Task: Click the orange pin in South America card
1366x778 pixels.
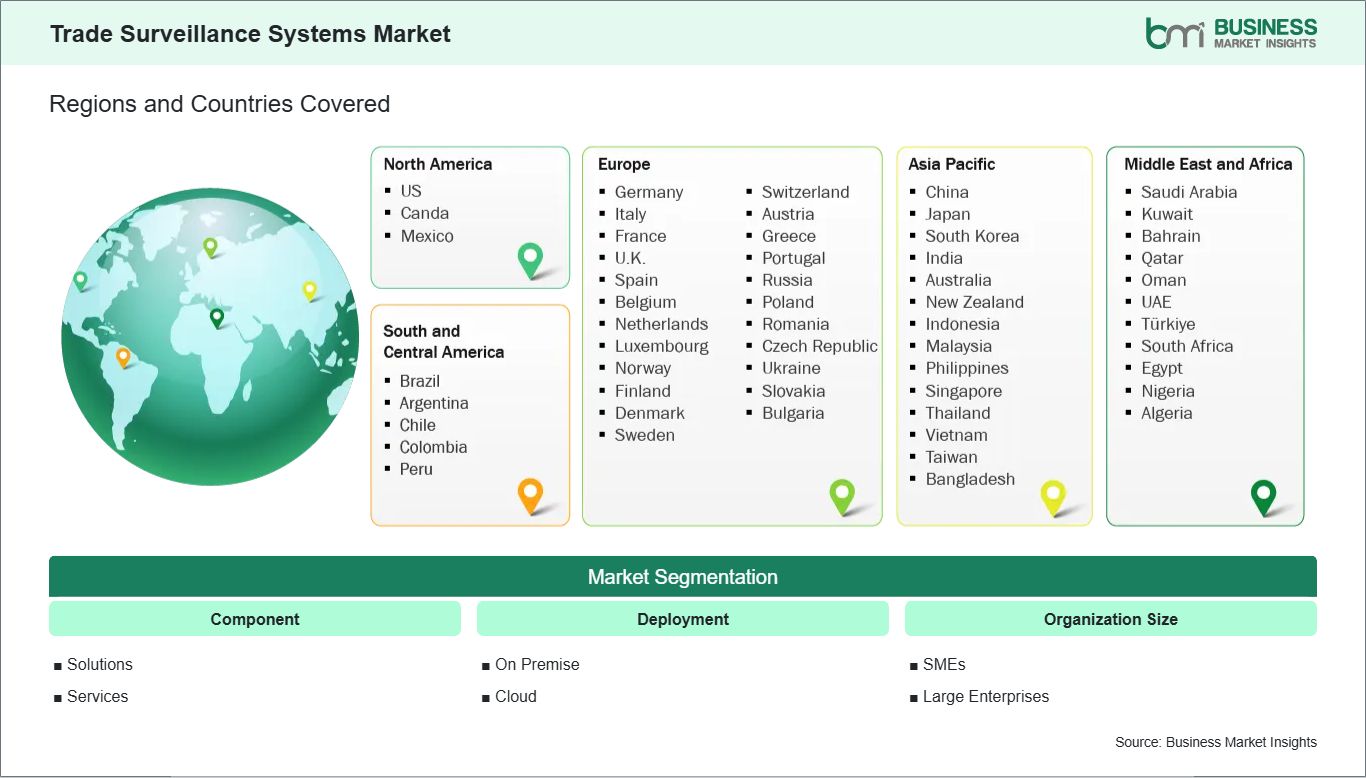Action: (x=530, y=494)
